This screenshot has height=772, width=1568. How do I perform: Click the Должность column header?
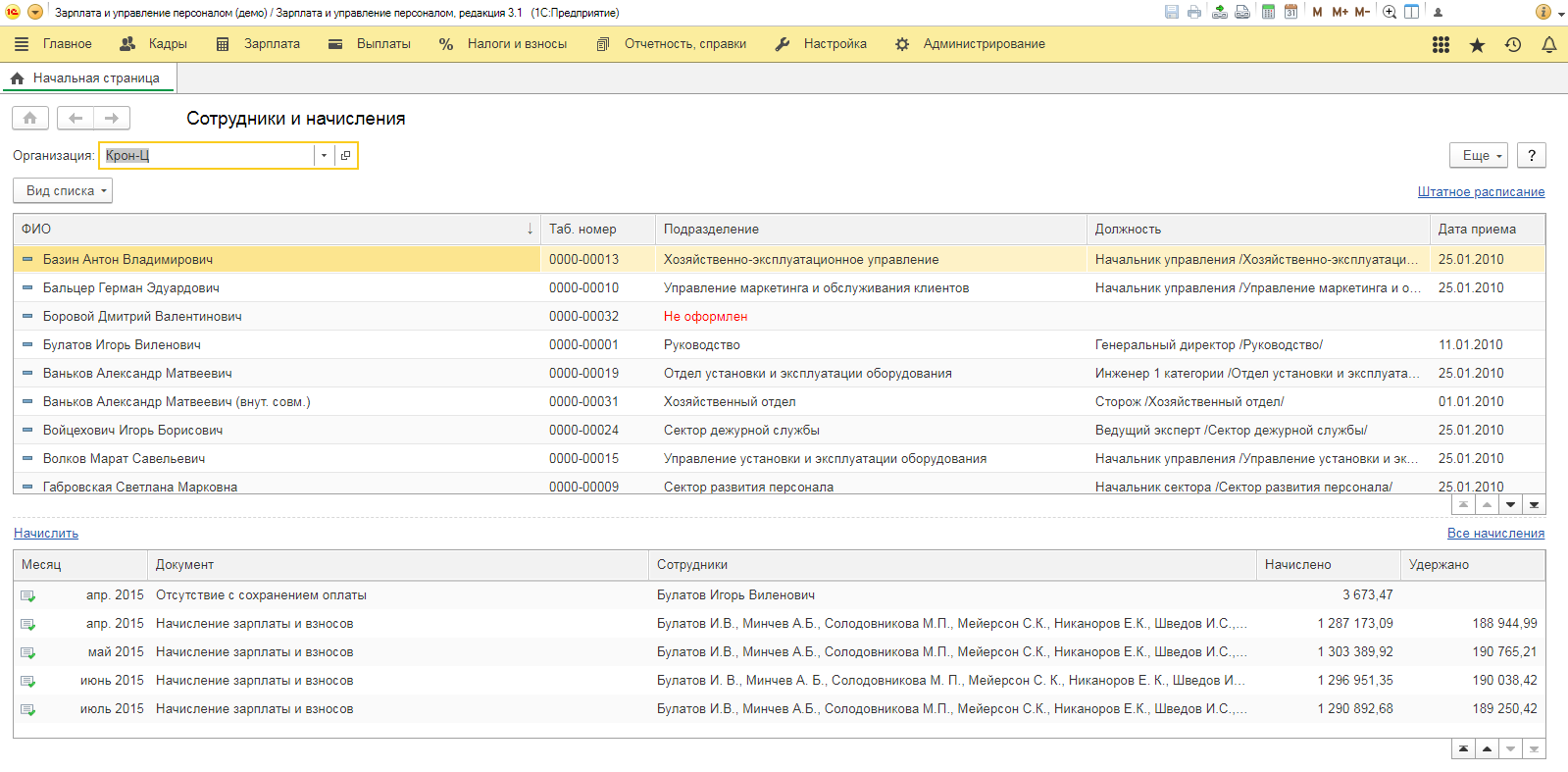pyautogui.click(x=1258, y=229)
